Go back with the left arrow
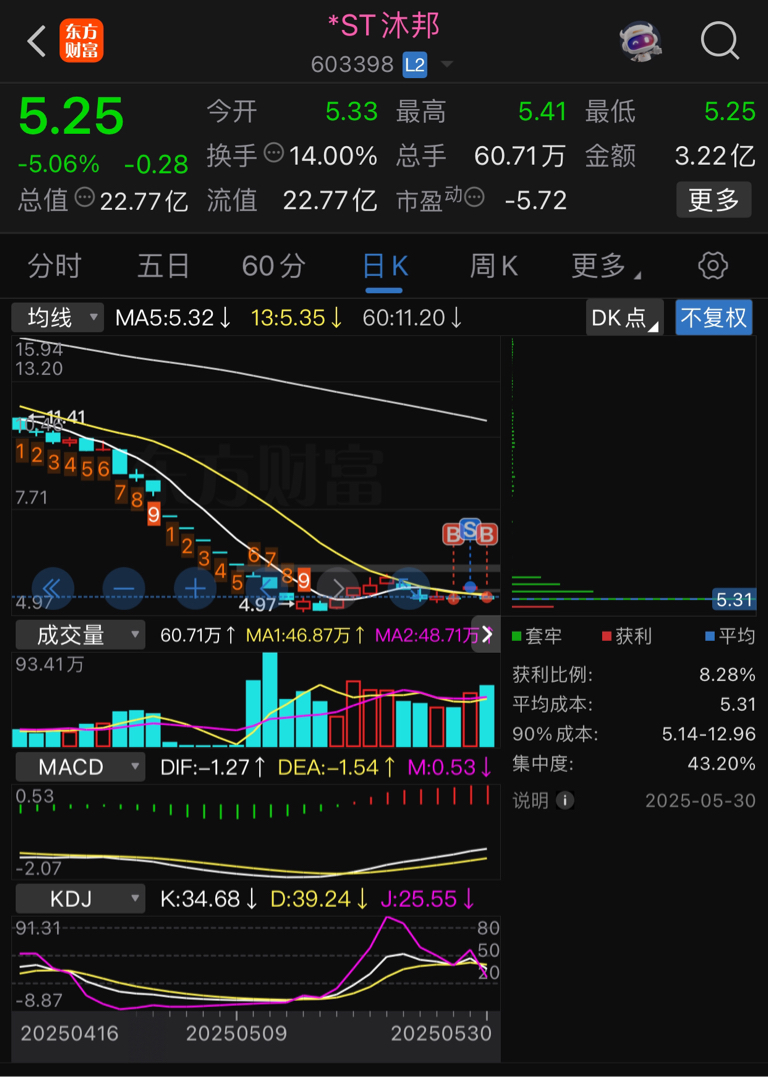768x1077 pixels. 37,42
